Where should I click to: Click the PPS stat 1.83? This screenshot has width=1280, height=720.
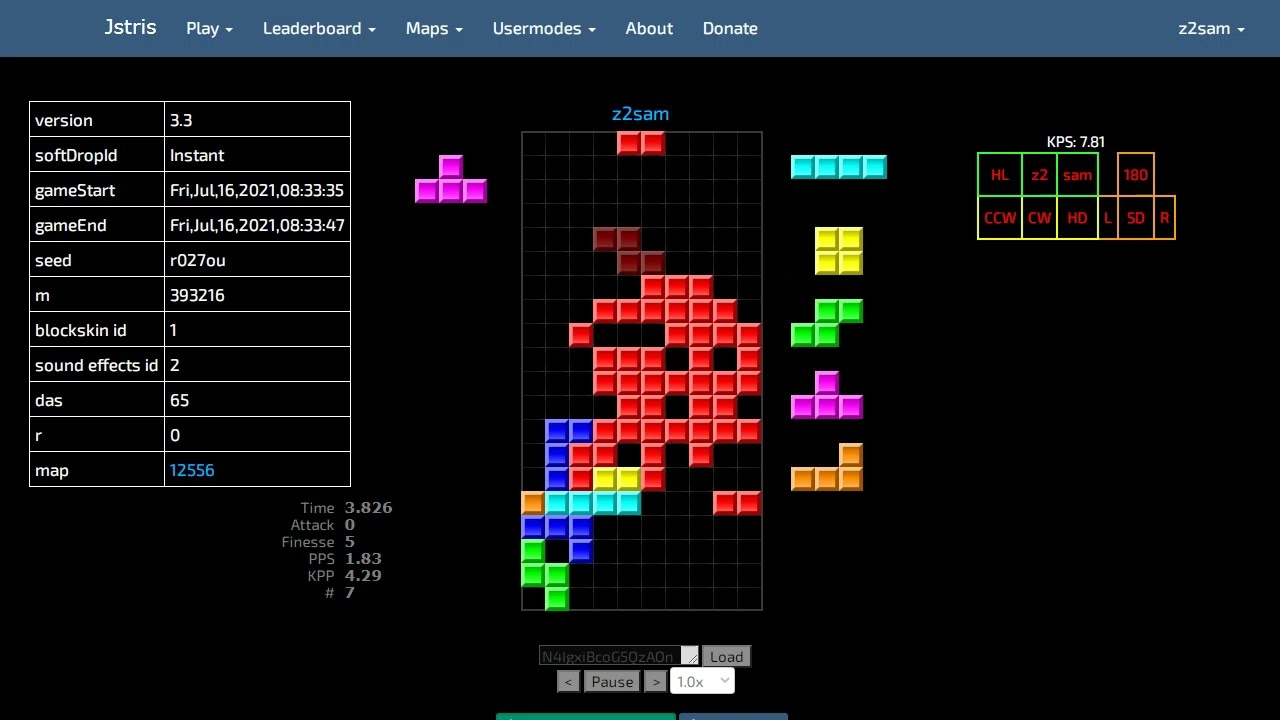[x=363, y=558]
